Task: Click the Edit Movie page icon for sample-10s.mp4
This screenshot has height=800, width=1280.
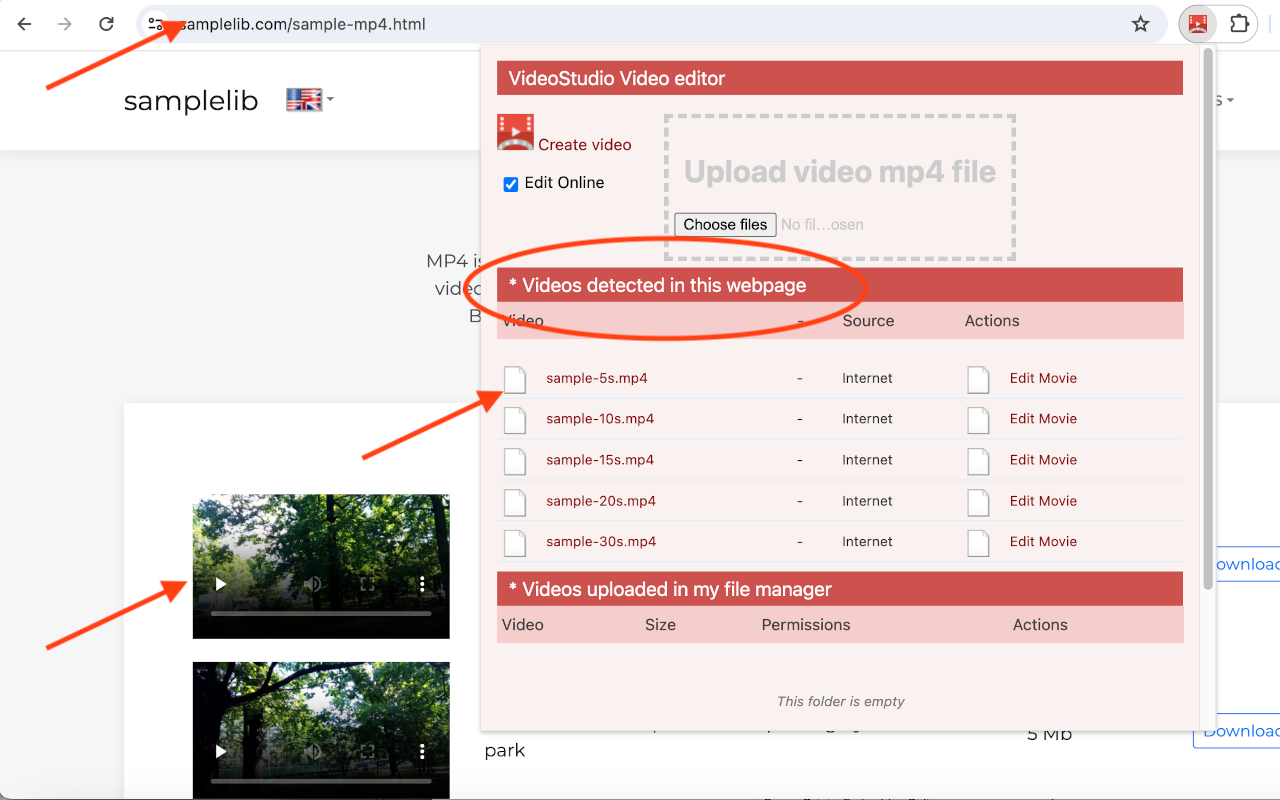Action: 978,420
